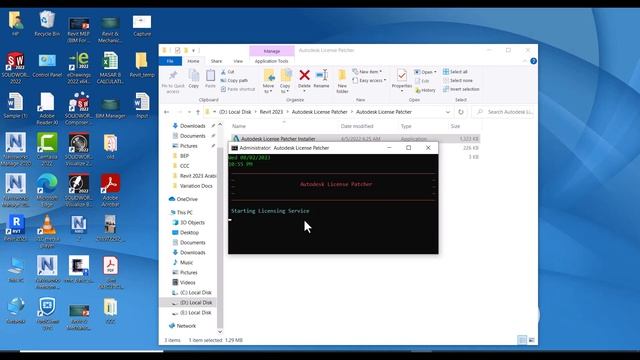Screen dimensions: 640x360
Task: Click Copy path in ribbon
Action: [234, 80]
